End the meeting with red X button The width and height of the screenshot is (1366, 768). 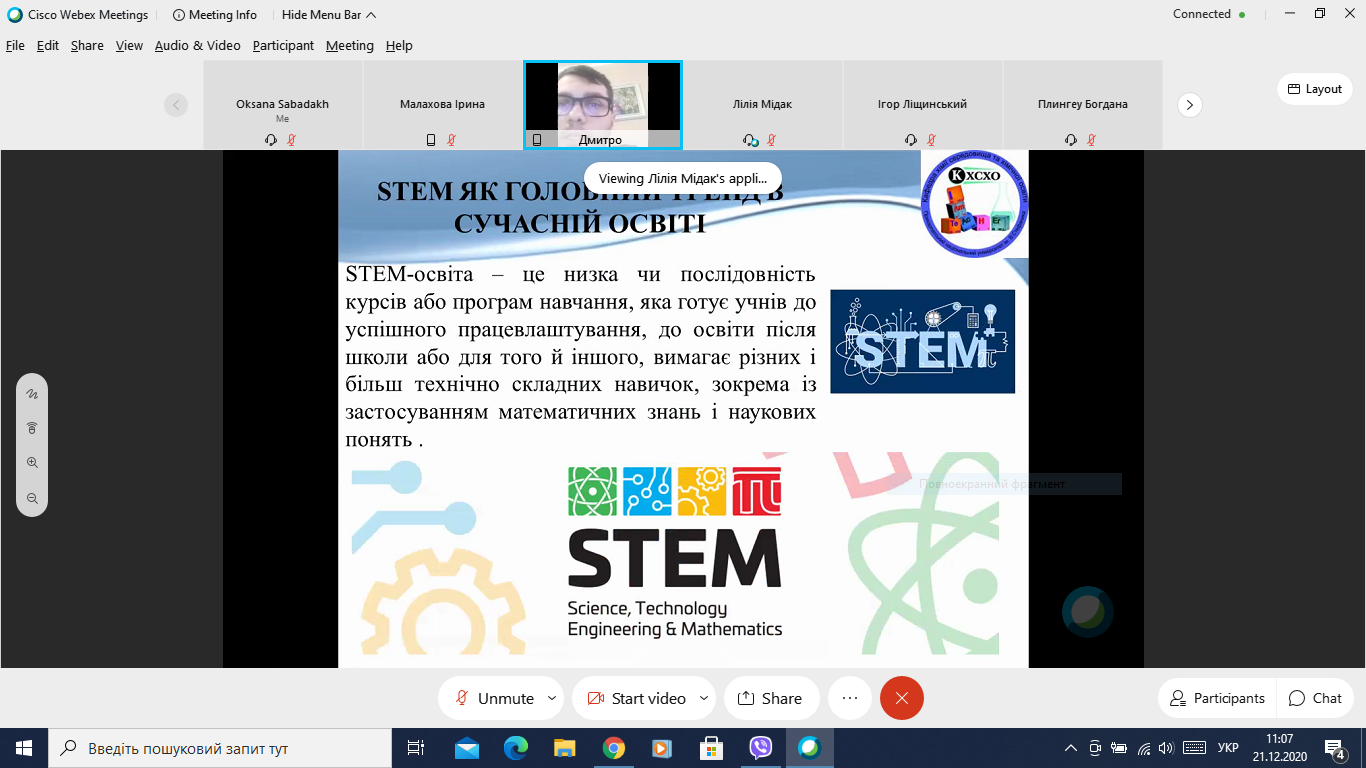coord(902,698)
